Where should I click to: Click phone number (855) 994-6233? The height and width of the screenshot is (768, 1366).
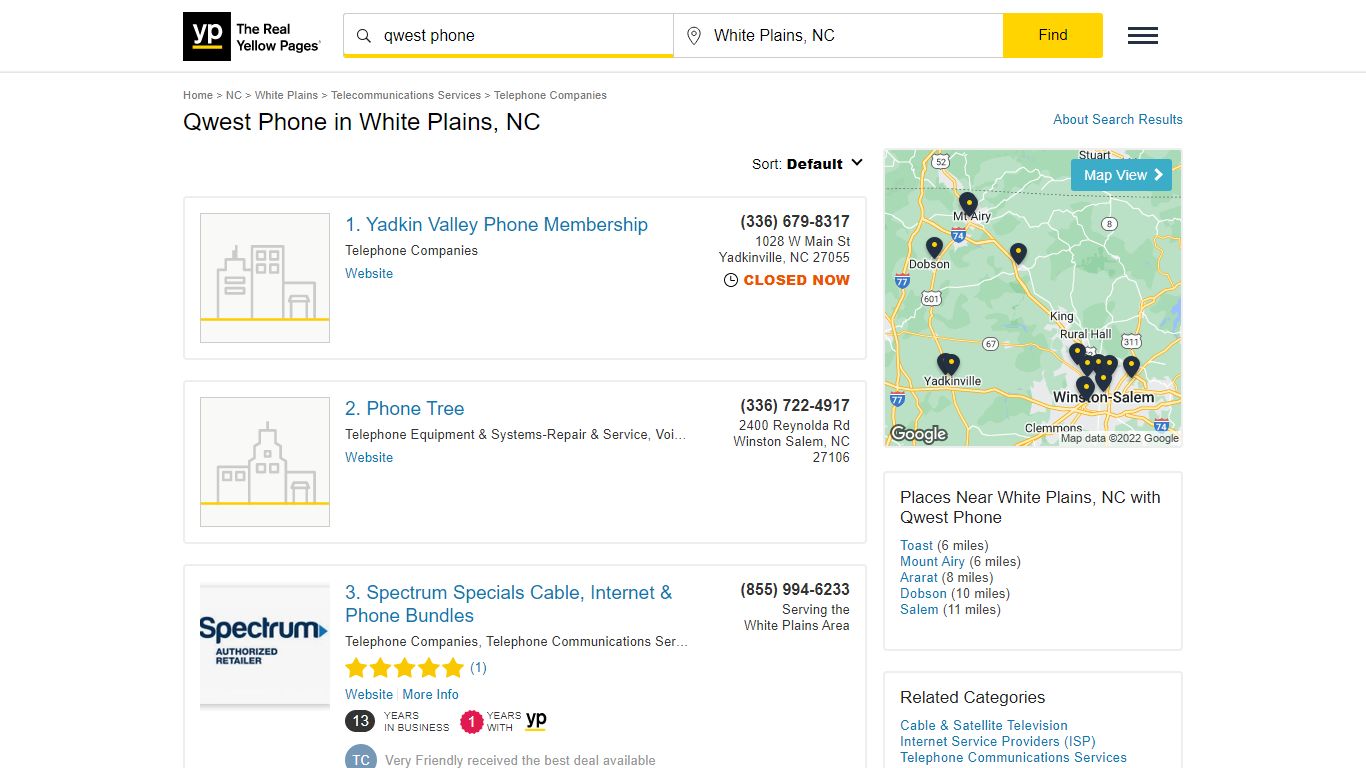(x=795, y=589)
